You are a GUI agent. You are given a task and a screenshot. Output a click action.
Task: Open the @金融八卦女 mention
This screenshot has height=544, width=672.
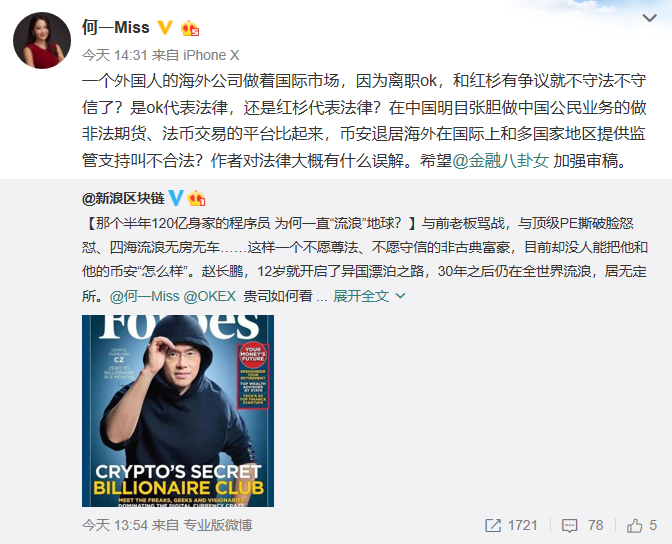[x=501, y=161]
